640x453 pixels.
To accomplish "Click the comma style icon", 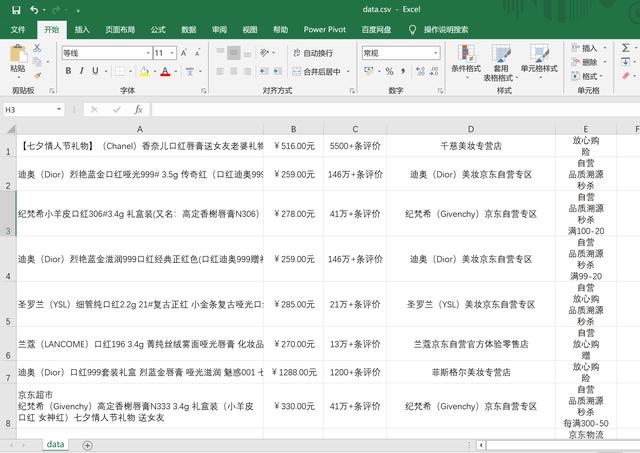I will click(403, 71).
